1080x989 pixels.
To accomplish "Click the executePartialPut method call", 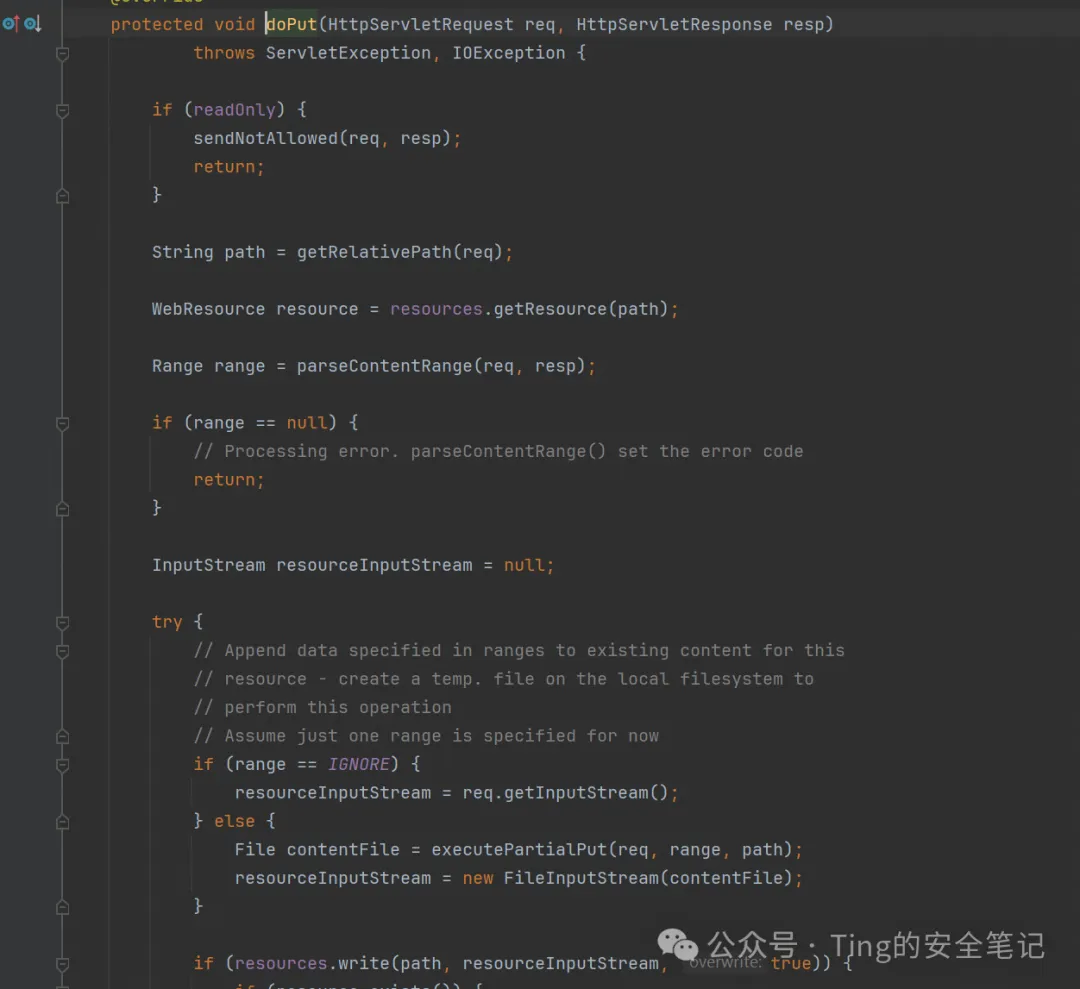I will click(519, 850).
